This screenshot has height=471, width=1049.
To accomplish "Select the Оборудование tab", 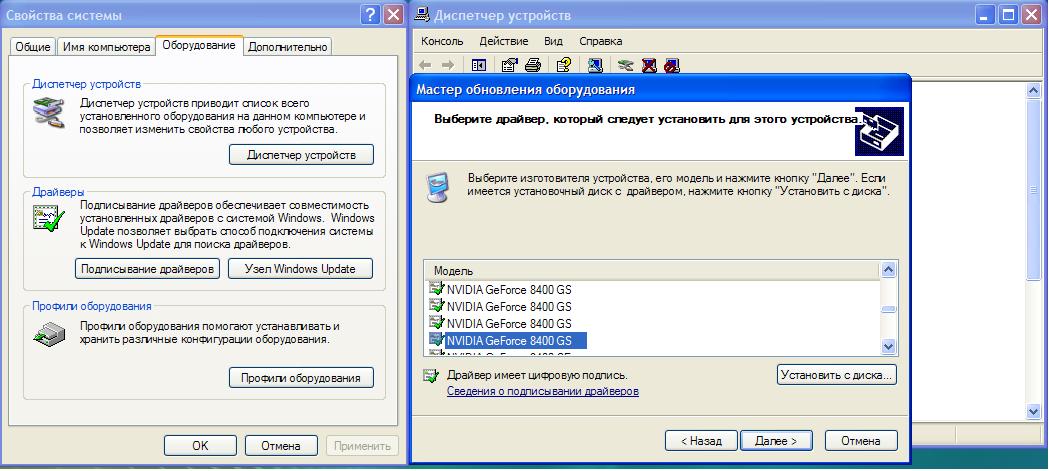I will (199, 45).
